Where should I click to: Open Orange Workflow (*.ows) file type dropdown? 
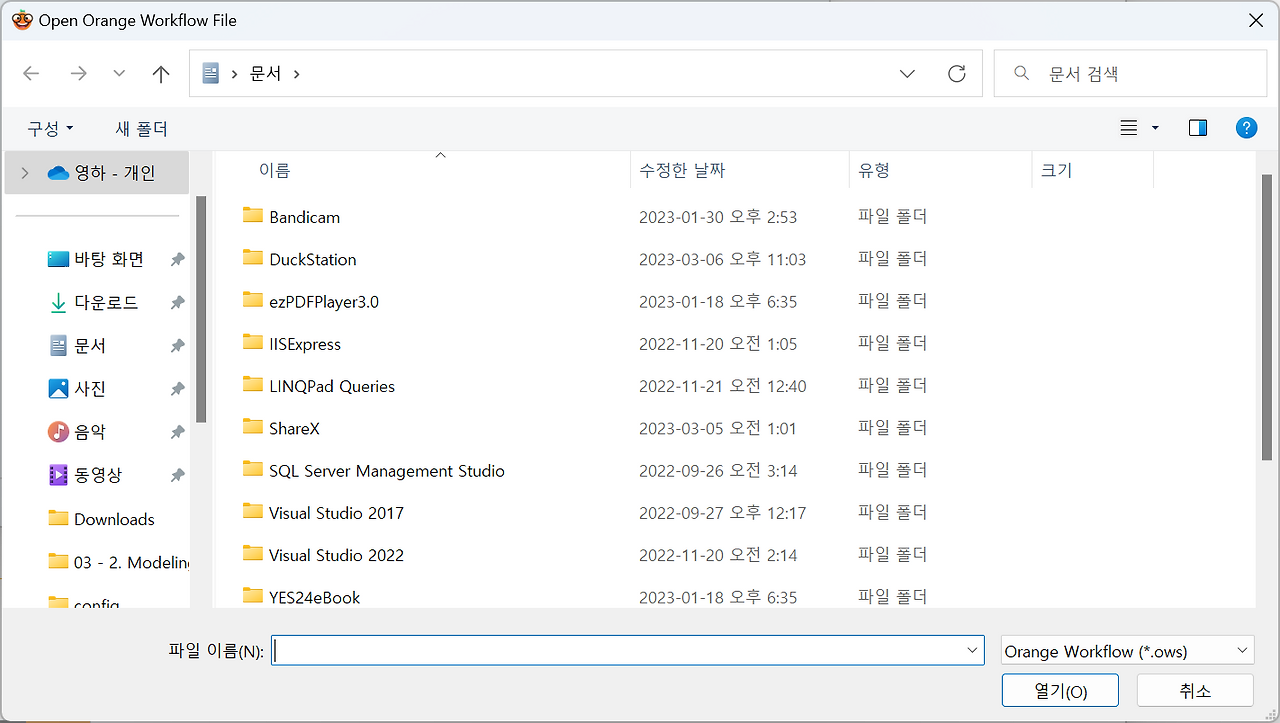[x=1127, y=650]
